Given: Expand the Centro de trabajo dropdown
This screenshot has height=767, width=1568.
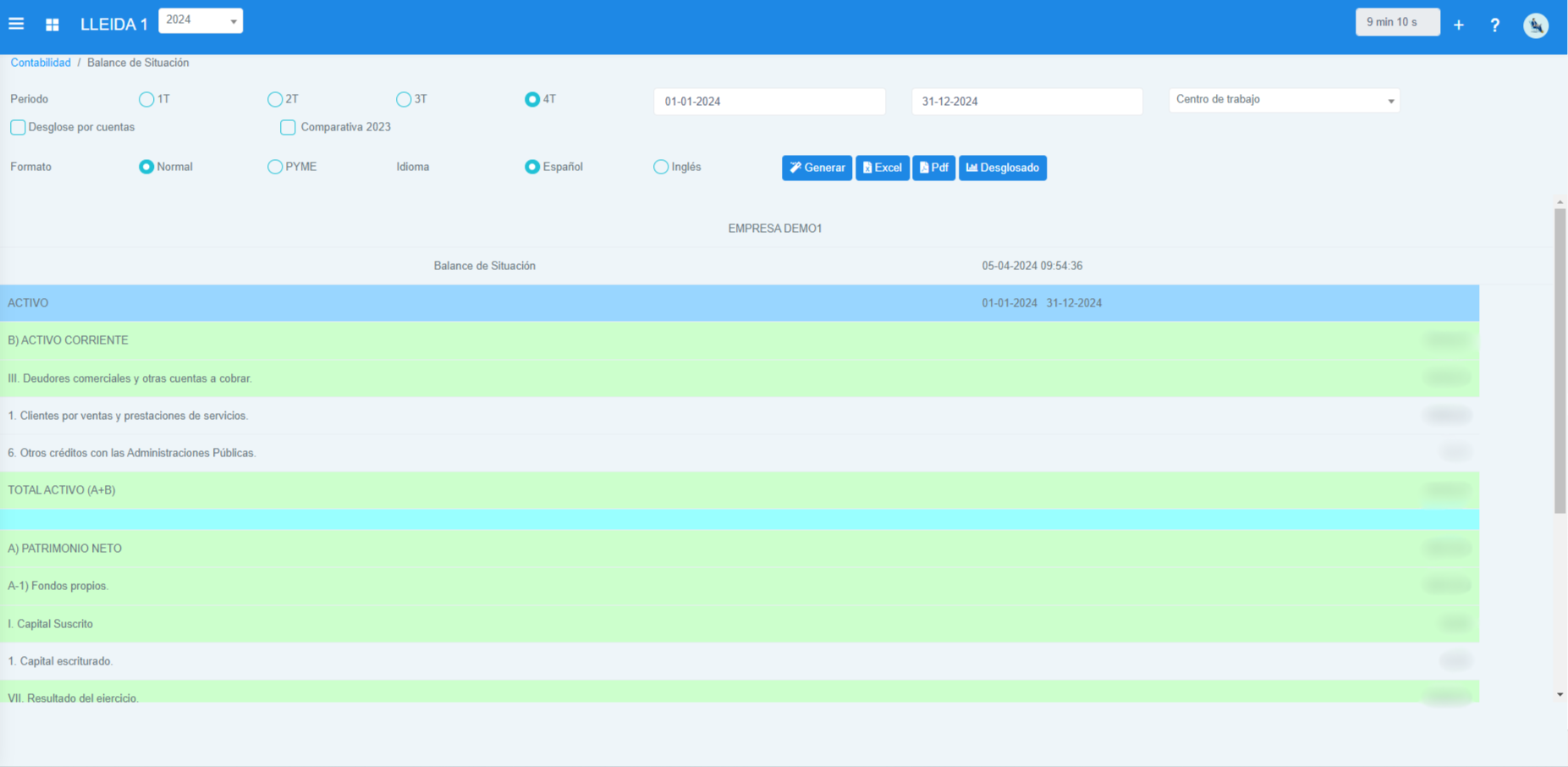Looking at the screenshot, I should coord(1284,101).
